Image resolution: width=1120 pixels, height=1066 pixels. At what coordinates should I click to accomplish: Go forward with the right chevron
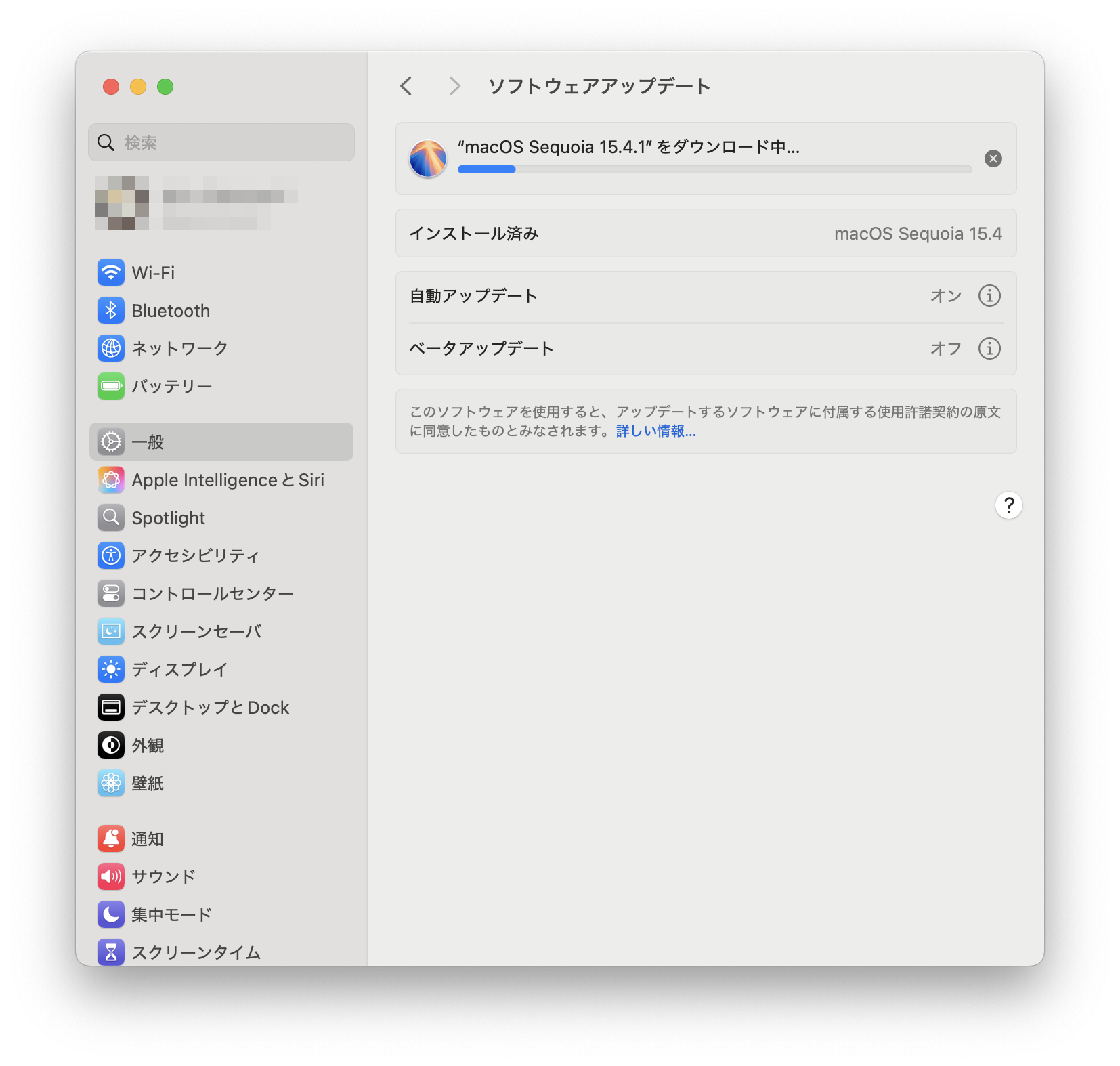[454, 86]
